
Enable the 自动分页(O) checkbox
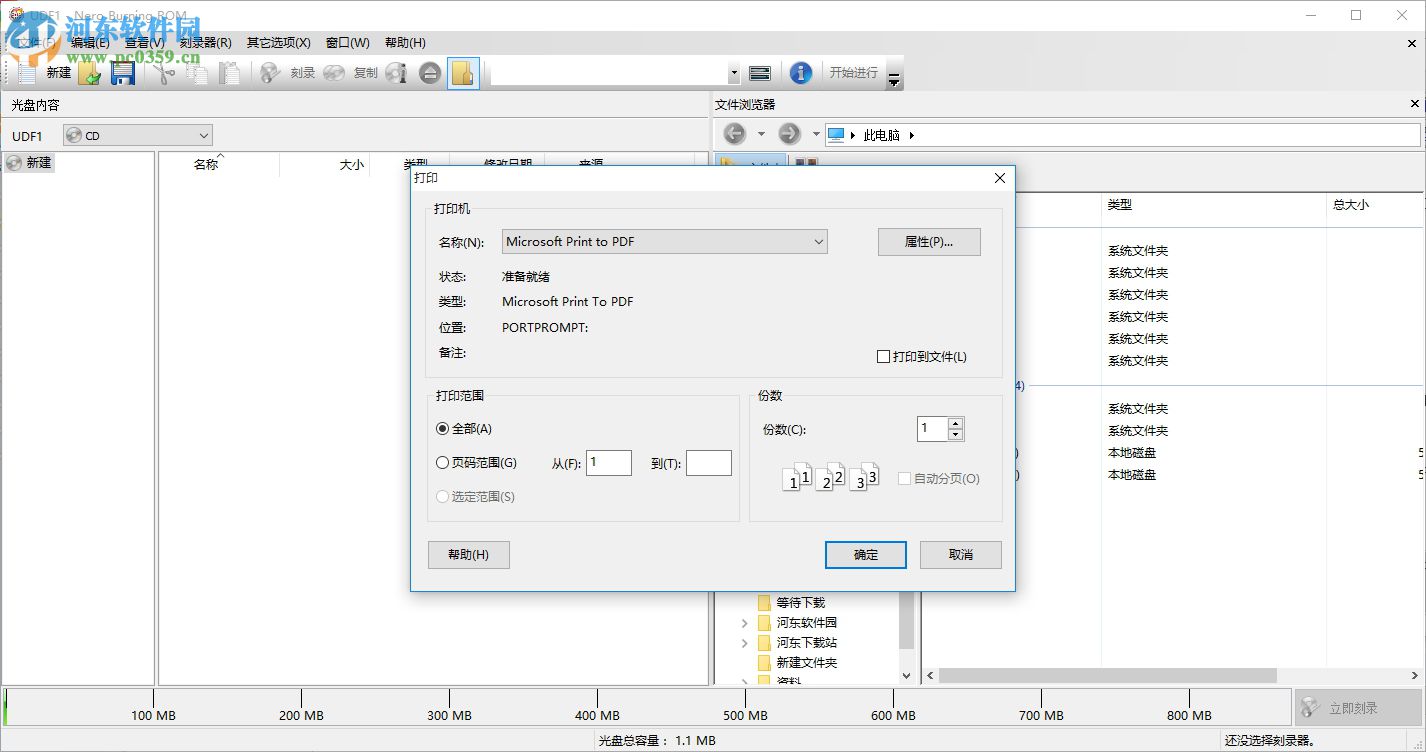pyautogui.click(x=904, y=478)
